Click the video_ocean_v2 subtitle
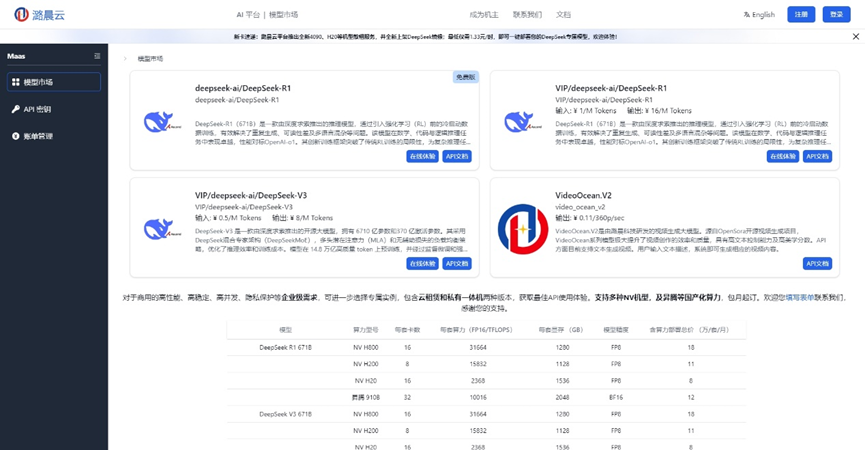The image size is (865, 450). coord(580,207)
